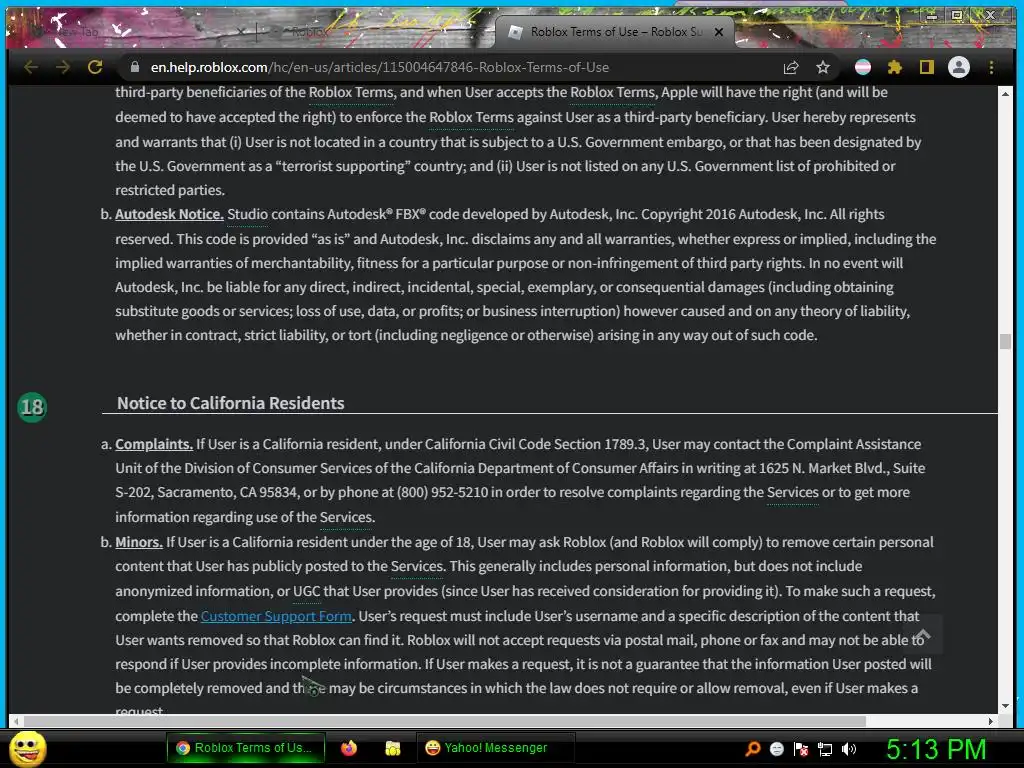Screen dimensions: 1024x768
Task: Open the Chrome profile avatar menu
Action: tap(959, 67)
